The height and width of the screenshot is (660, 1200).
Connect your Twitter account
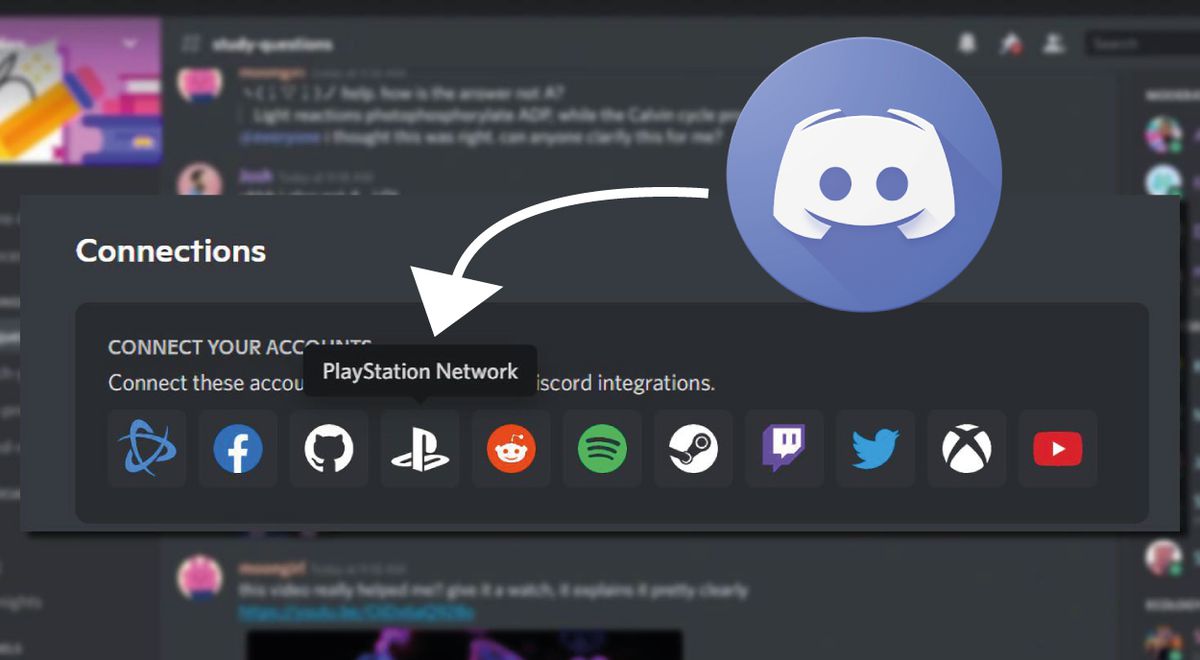coord(875,449)
